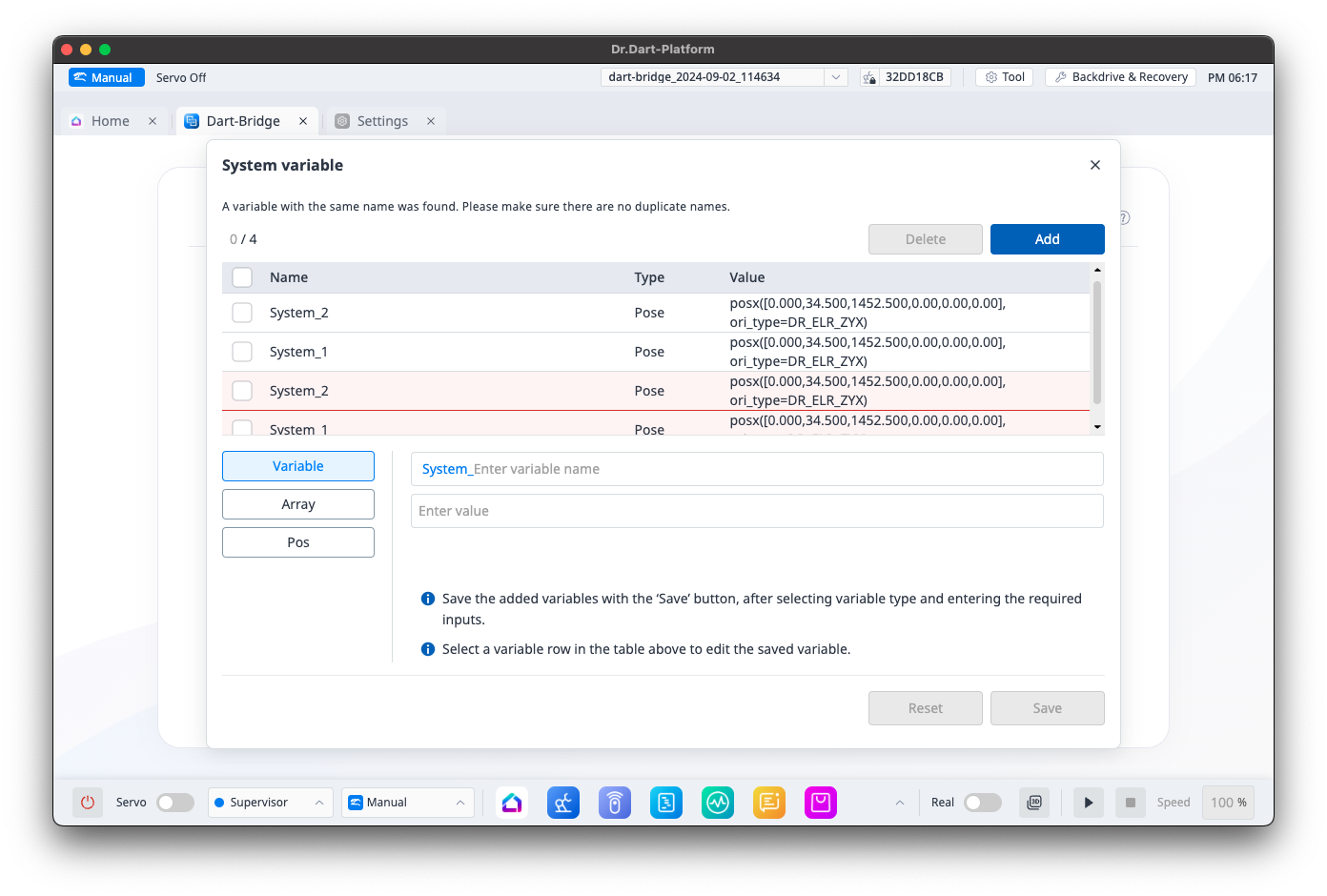Image resolution: width=1327 pixels, height=896 pixels.
Task: Open the remote control module icon
Action: [615, 803]
